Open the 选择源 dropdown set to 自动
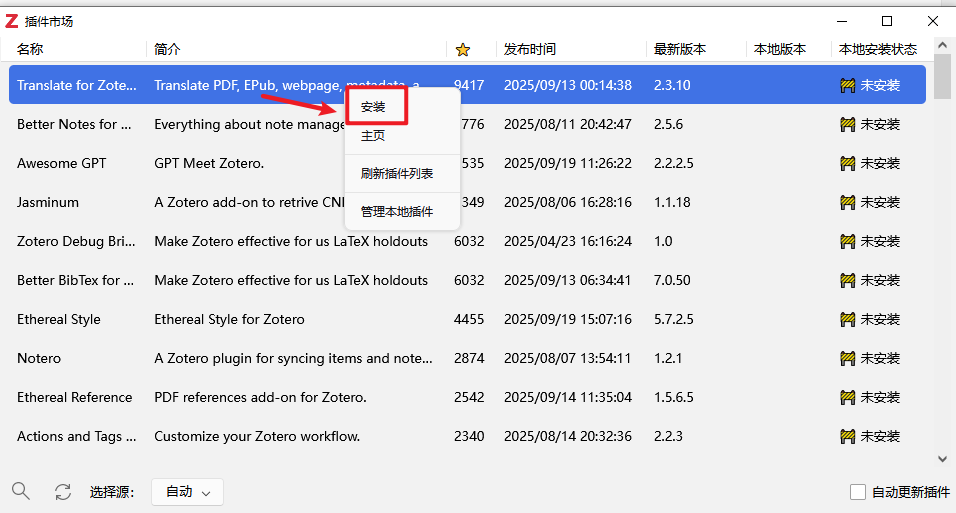Viewport: 956px width, 513px height. pos(187,492)
